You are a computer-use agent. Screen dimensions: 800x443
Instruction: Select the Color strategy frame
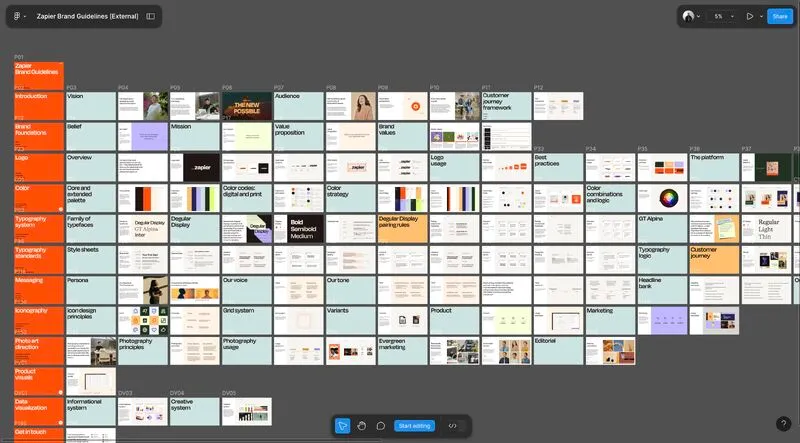351,198
